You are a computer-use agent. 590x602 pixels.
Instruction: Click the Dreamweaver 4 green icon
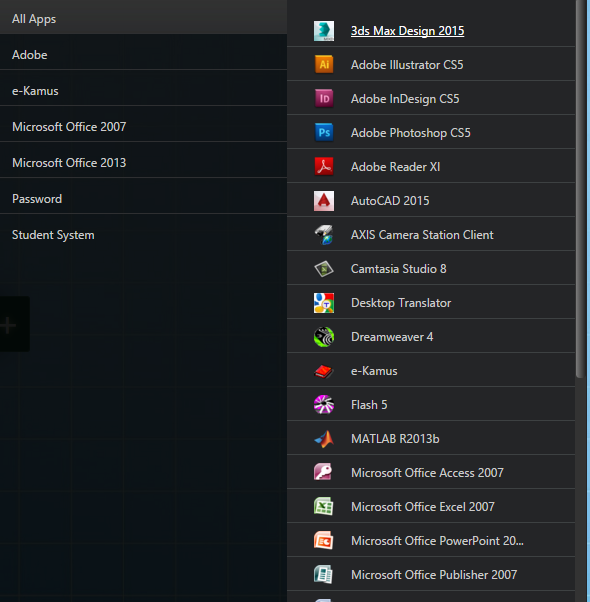(x=324, y=337)
